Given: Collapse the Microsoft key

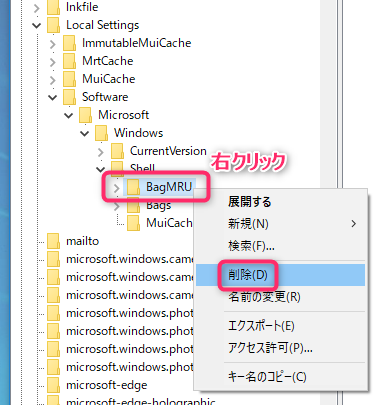Looking at the screenshot, I should tap(69, 116).
